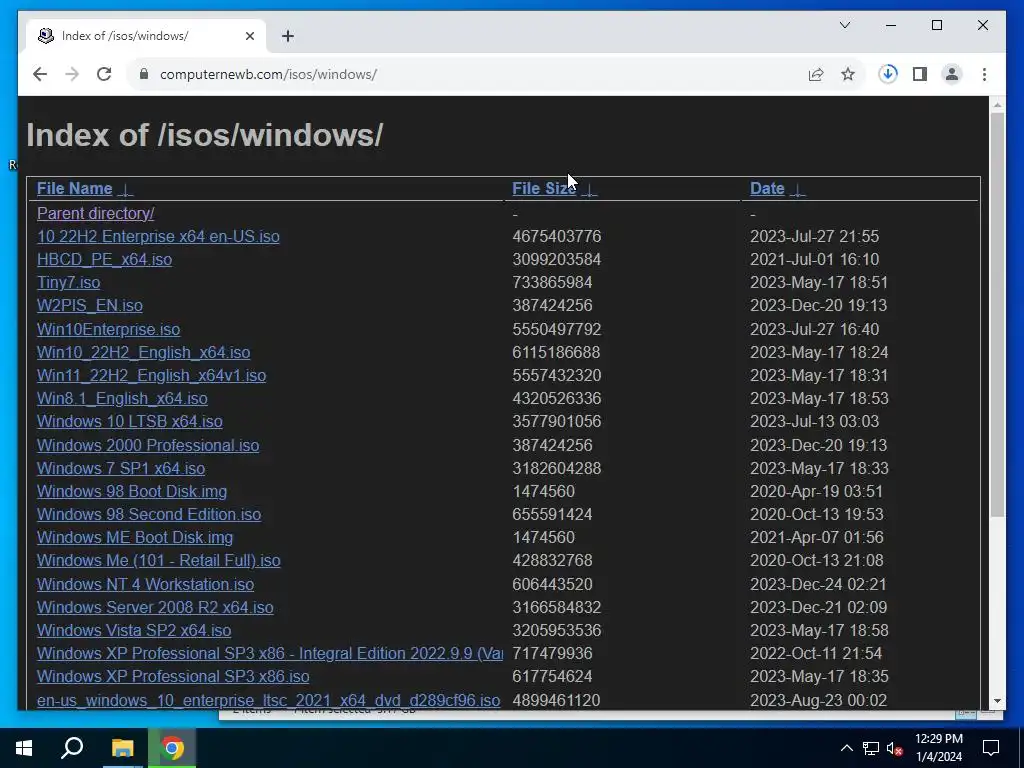Click file size 4675403776
Image resolution: width=1024 pixels, height=768 pixels.
[x=556, y=236]
